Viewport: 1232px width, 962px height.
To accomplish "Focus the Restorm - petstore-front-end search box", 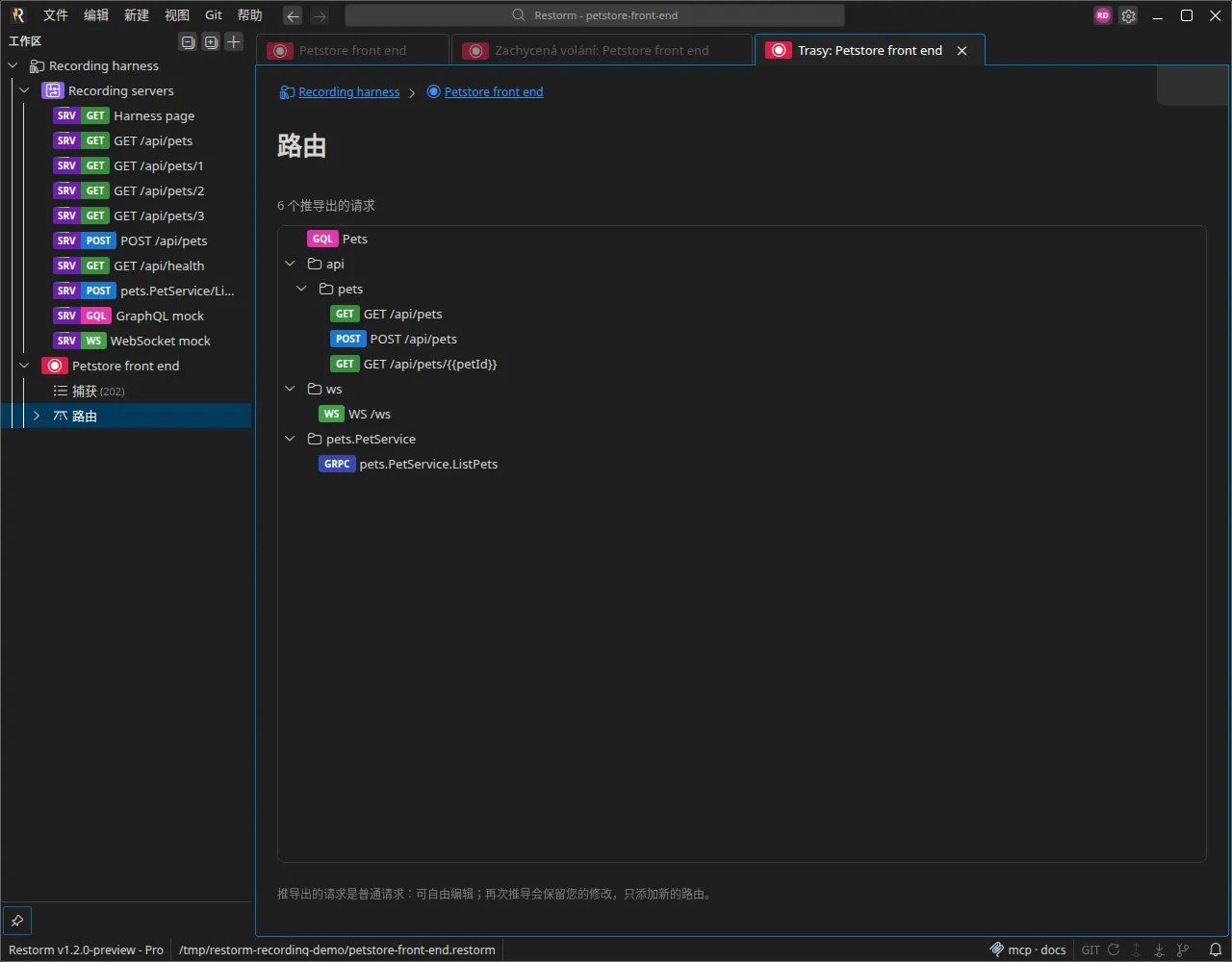I will click(595, 15).
